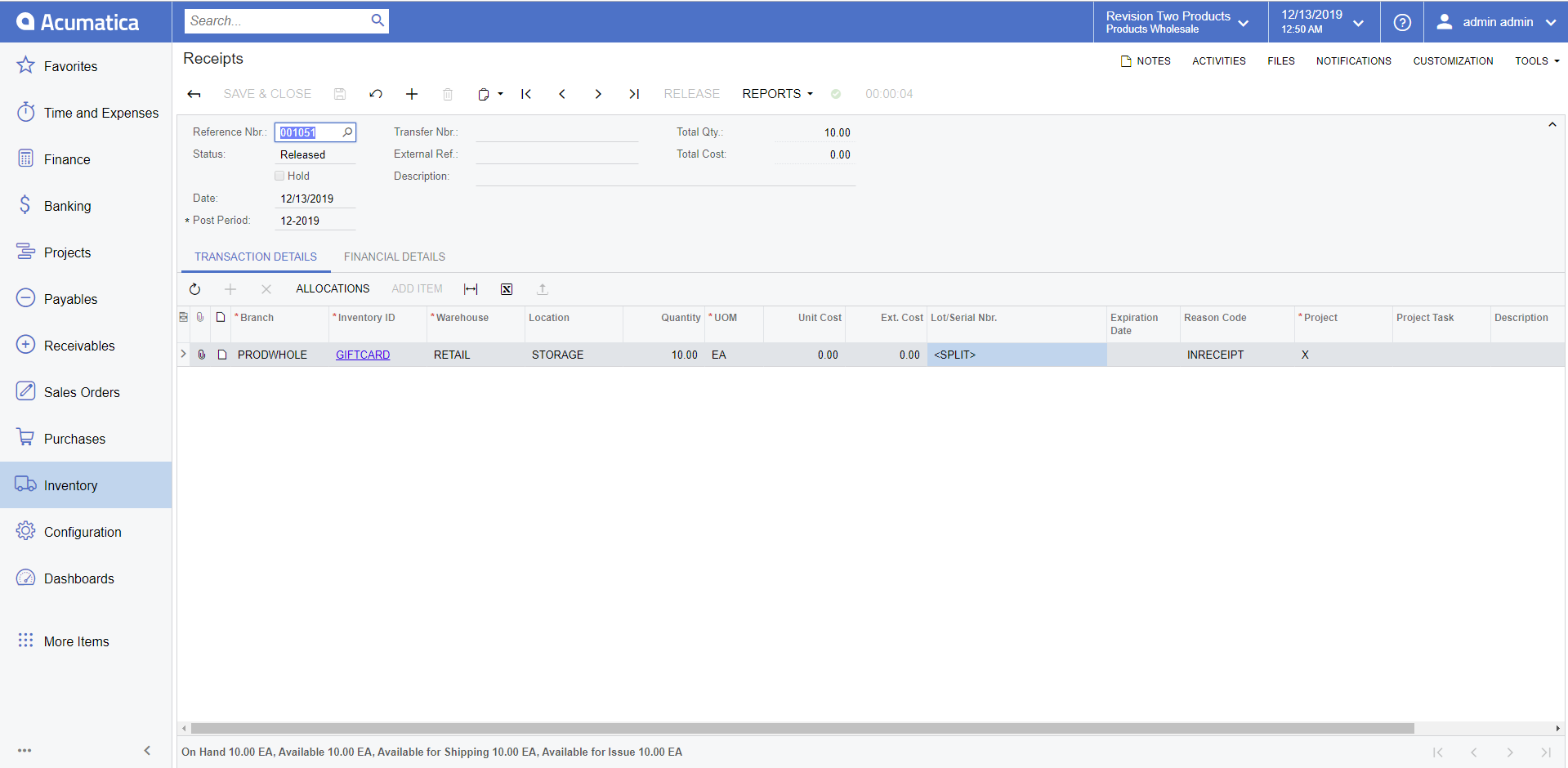Delete the selected grid row
This screenshot has width=1568, height=768.
tap(266, 289)
